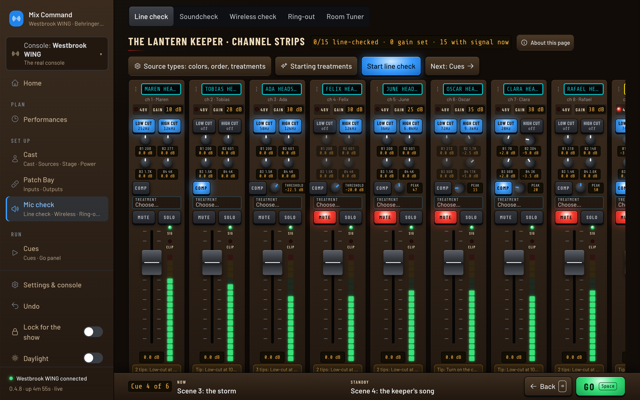Image resolution: width=640 pixels, height=400 pixels.
Task: Click the drag handle on Felix's channel strip
Action: [x=317, y=89]
